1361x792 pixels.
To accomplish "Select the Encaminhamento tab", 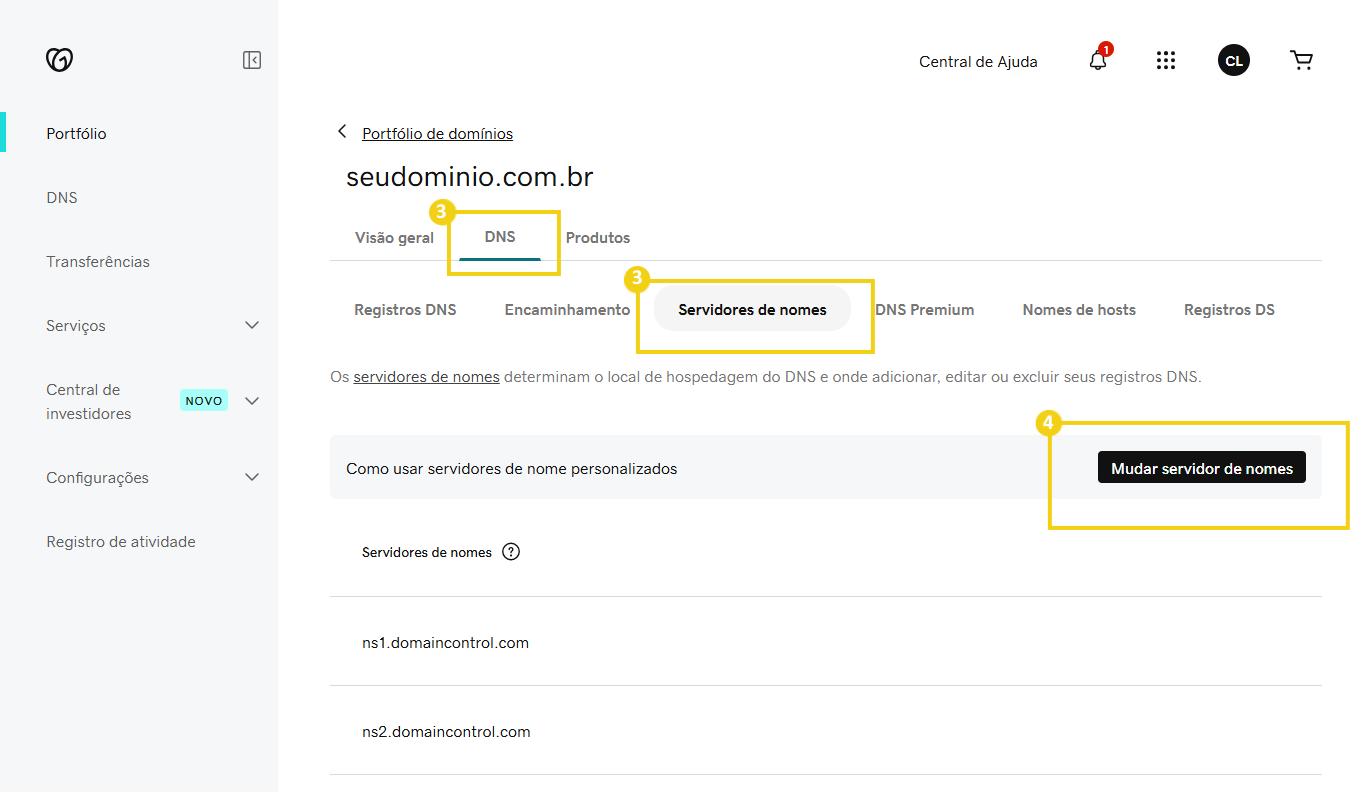I will click(x=567, y=309).
